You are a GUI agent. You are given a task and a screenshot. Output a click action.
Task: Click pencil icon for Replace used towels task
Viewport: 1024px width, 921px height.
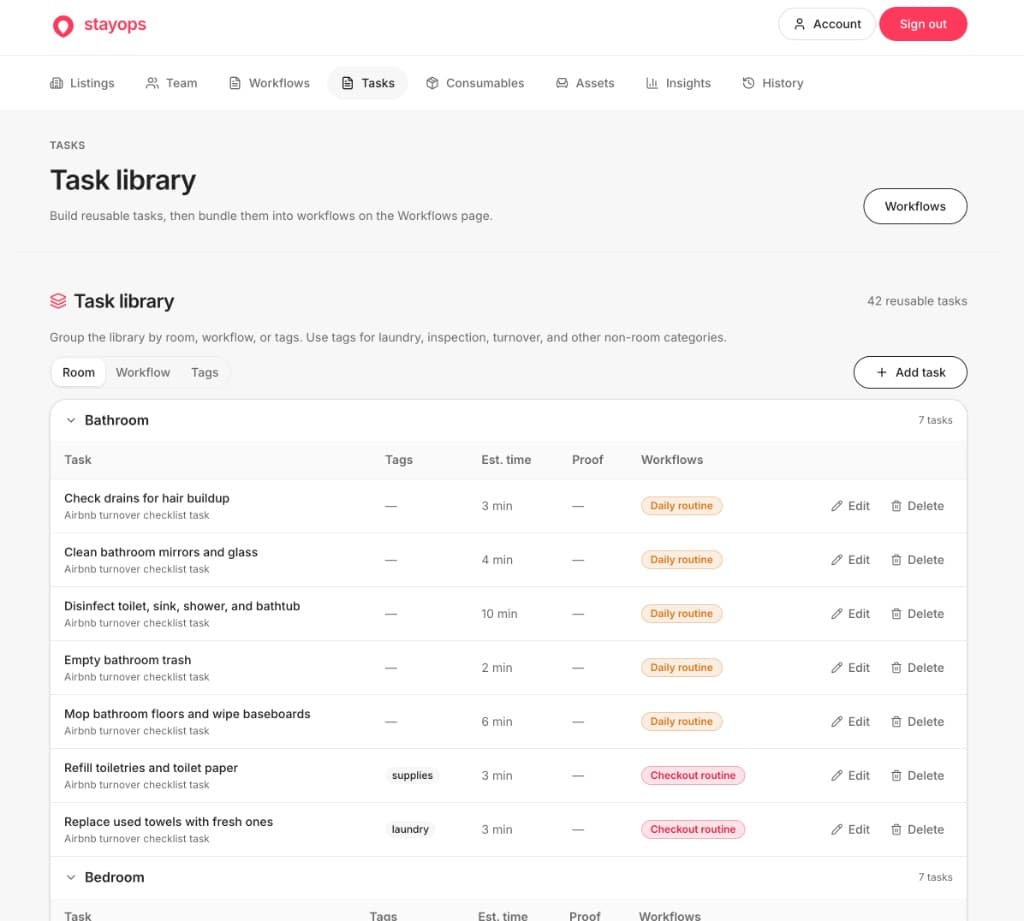(837, 829)
